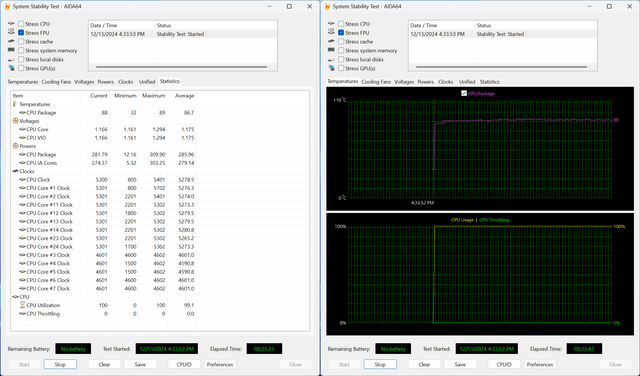
Task: Click CPU icon beside Stress CPU, left window
Action: (11, 24)
